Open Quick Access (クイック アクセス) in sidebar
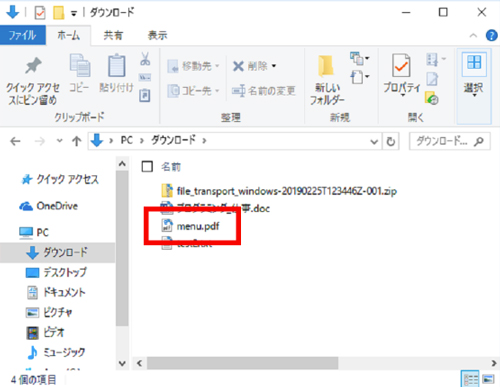The height and width of the screenshot is (387, 500). [x=60, y=179]
